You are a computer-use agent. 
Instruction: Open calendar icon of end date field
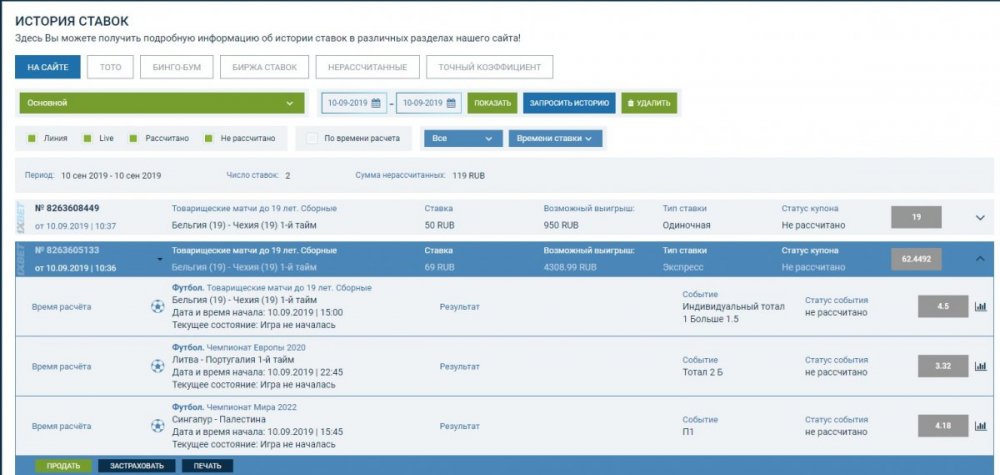point(453,103)
